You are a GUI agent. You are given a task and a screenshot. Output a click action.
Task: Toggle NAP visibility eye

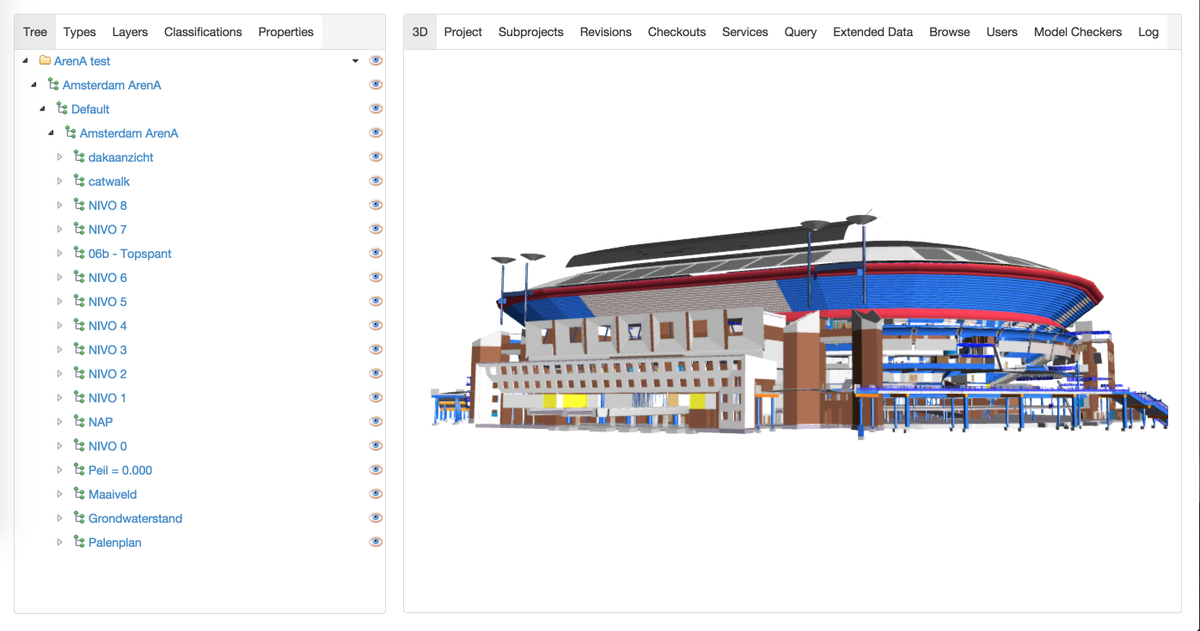[376, 421]
